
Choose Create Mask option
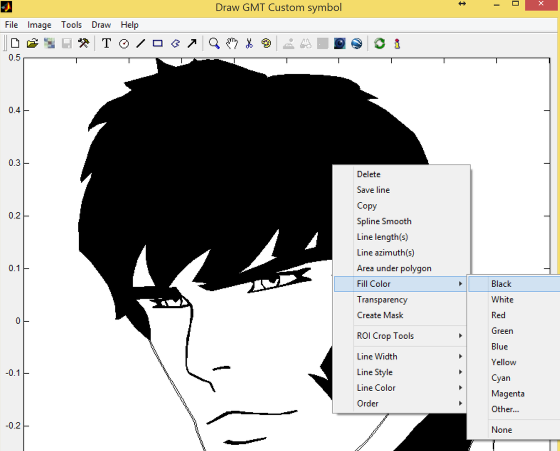(x=401, y=315)
